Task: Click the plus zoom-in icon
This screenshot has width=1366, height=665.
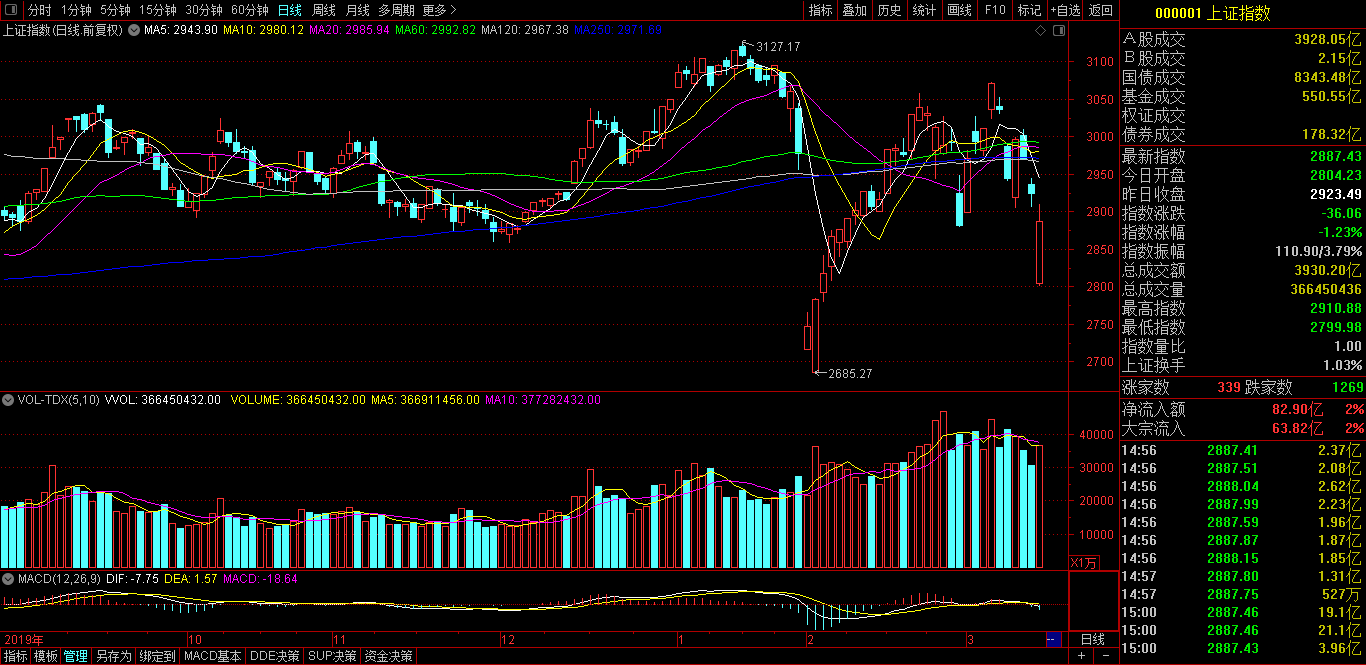Action: coord(1081,656)
